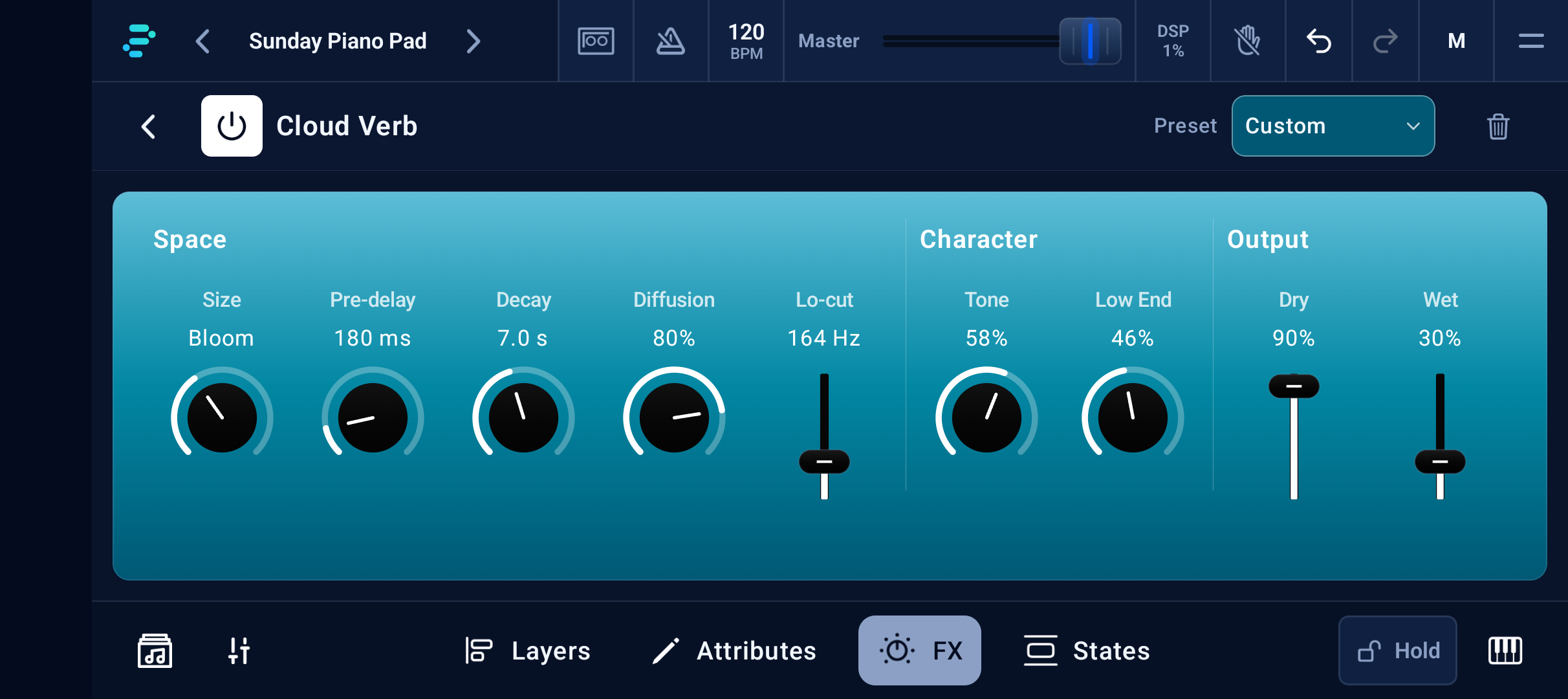Toggle the metronome icon
The height and width of the screenshot is (699, 1568).
pyautogui.click(x=671, y=41)
